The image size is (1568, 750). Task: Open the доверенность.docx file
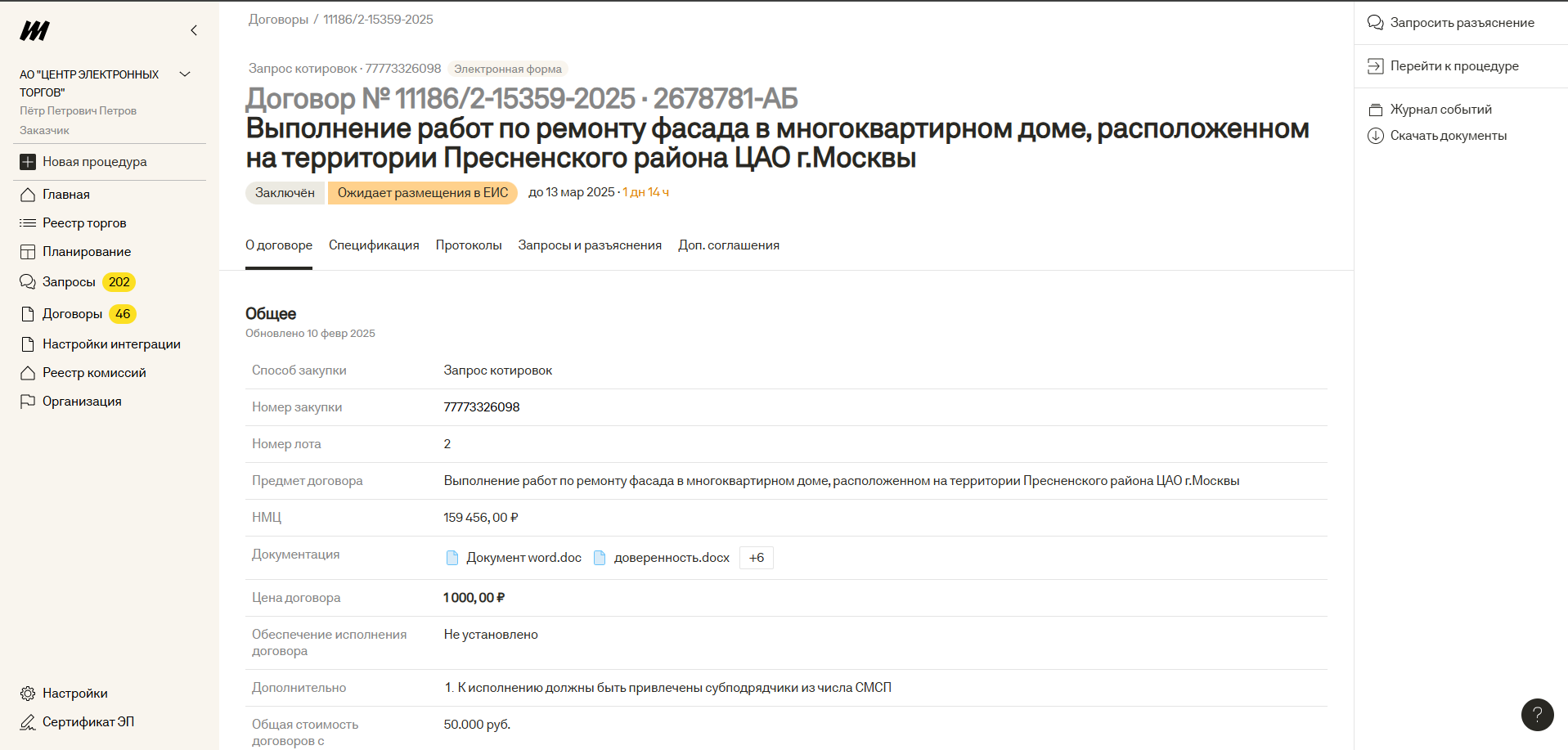(x=671, y=558)
